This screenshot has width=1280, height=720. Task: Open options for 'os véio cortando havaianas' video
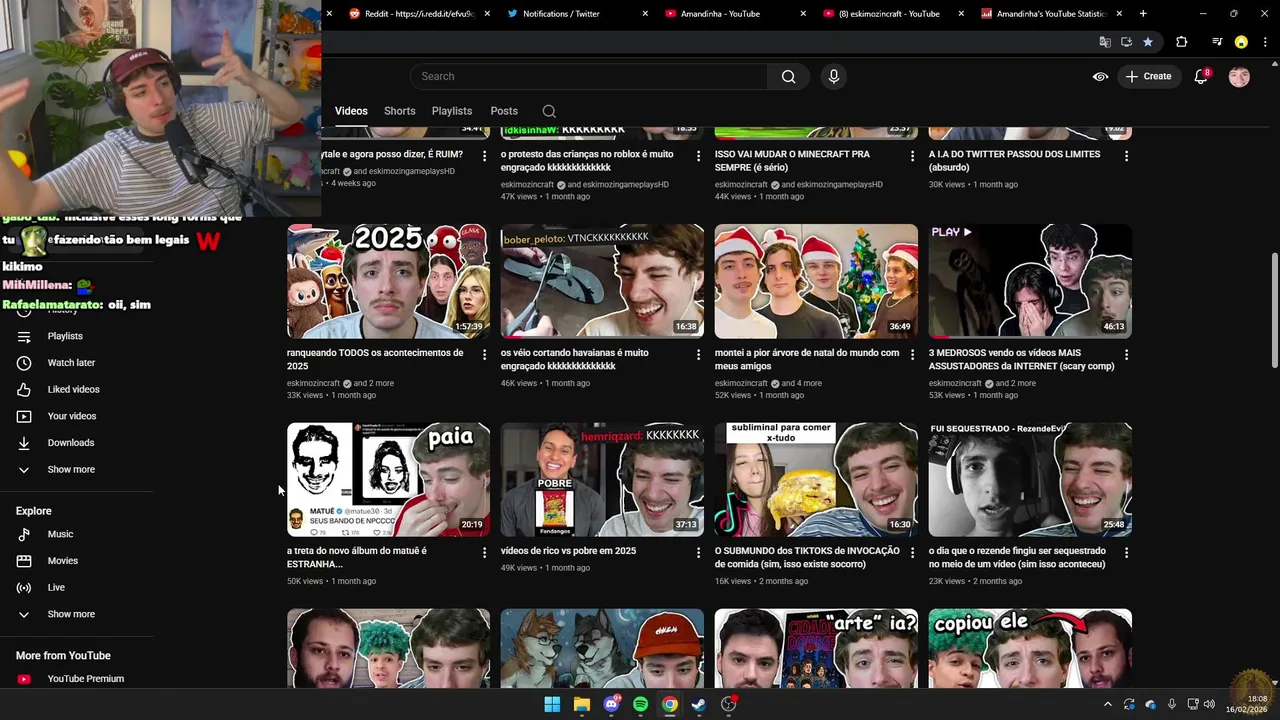point(698,355)
